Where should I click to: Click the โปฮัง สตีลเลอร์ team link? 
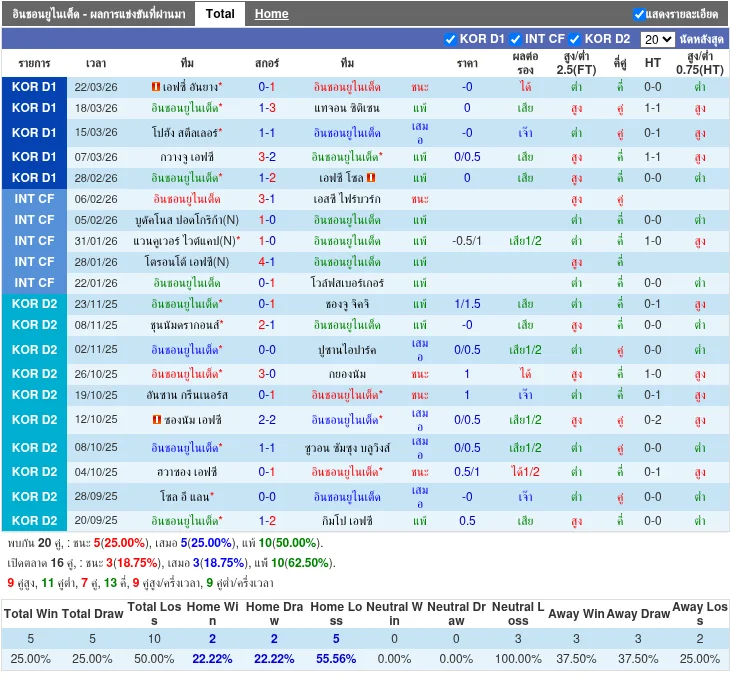click(x=184, y=133)
